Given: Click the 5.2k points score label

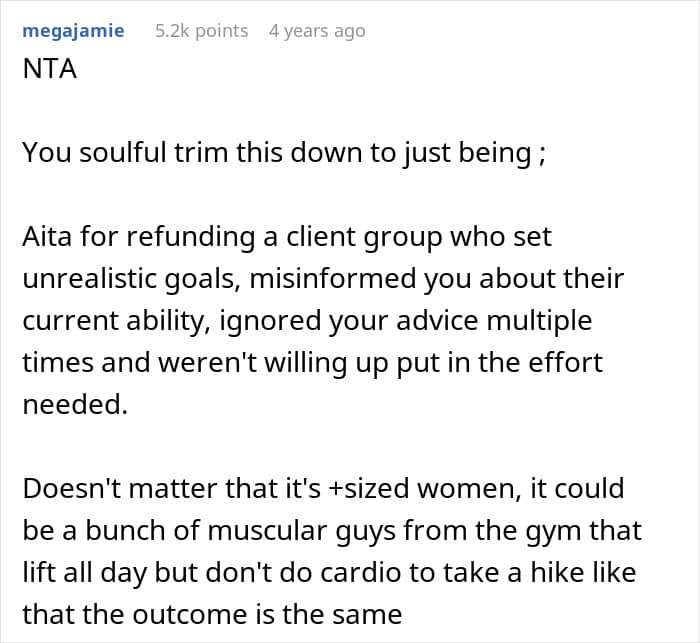Looking at the screenshot, I should (x=201, y=31).
